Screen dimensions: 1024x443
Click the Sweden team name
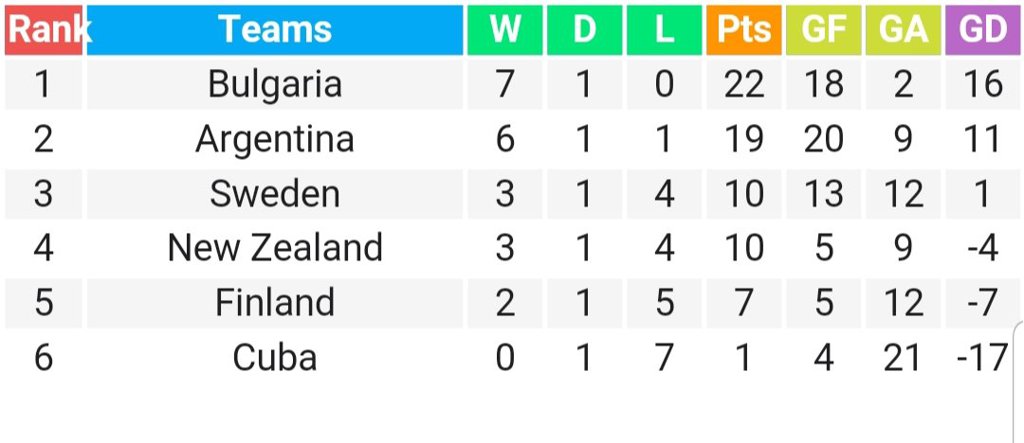click(274, 194)
